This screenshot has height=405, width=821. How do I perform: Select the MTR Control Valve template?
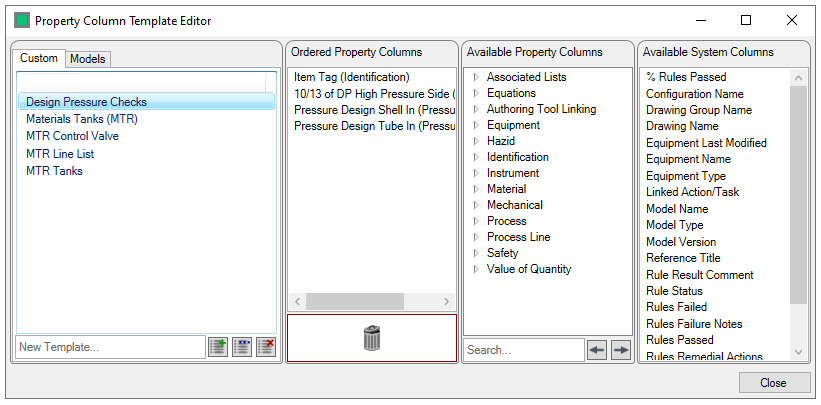pyautogui.click(x=72, y=136)
